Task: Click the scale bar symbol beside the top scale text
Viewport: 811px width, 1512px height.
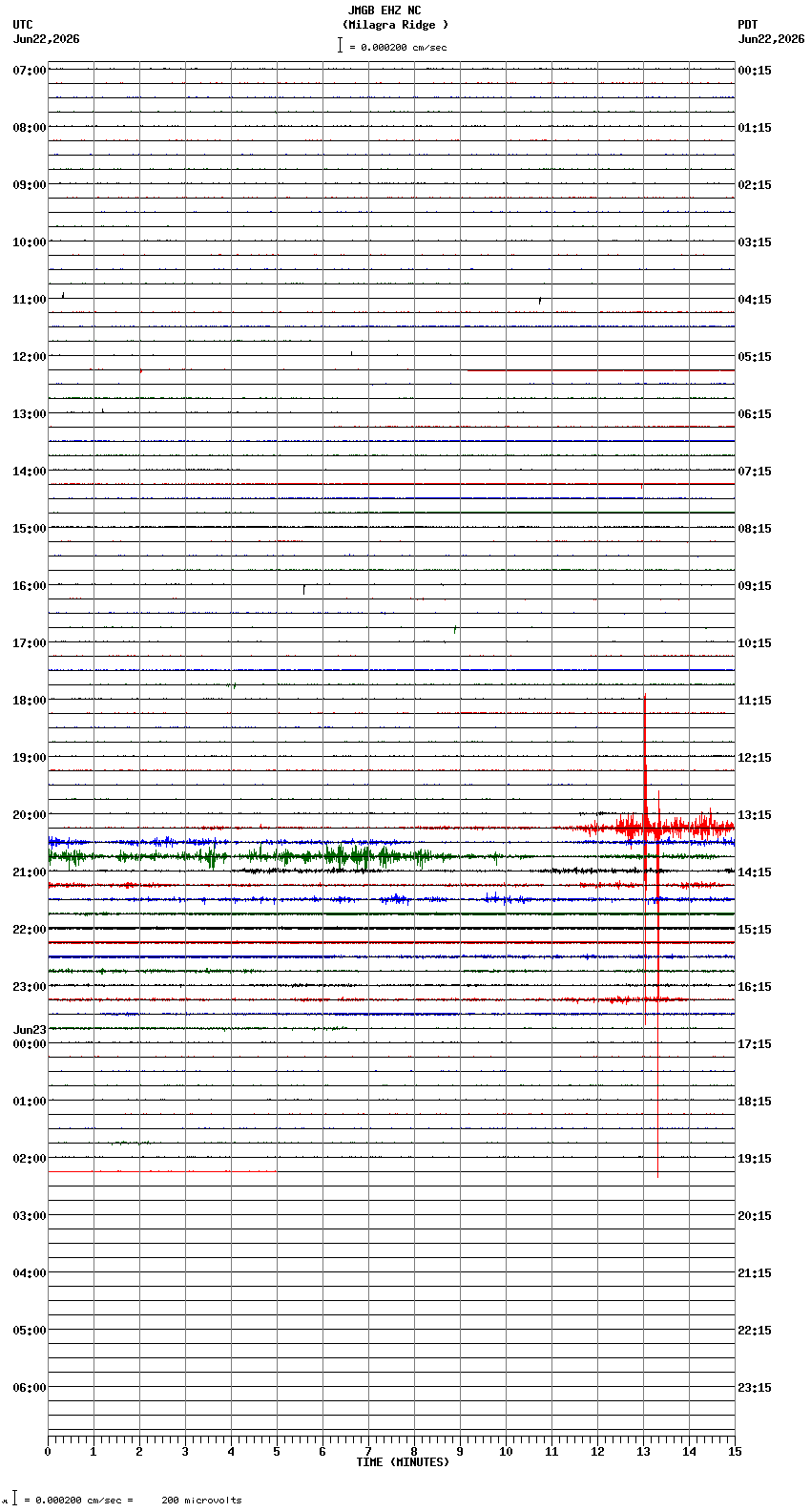Action: (x=340, y=45)
